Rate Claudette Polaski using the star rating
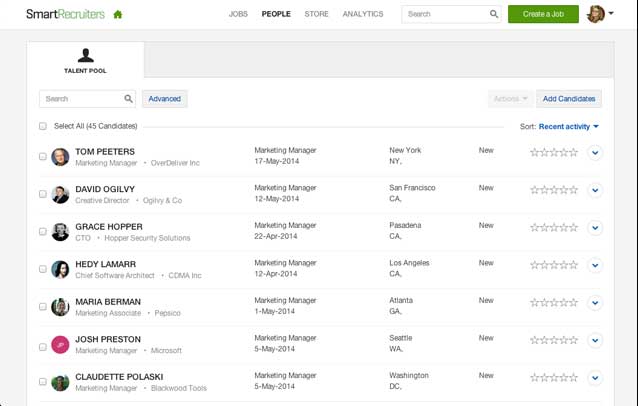 [x=554, y=378]
